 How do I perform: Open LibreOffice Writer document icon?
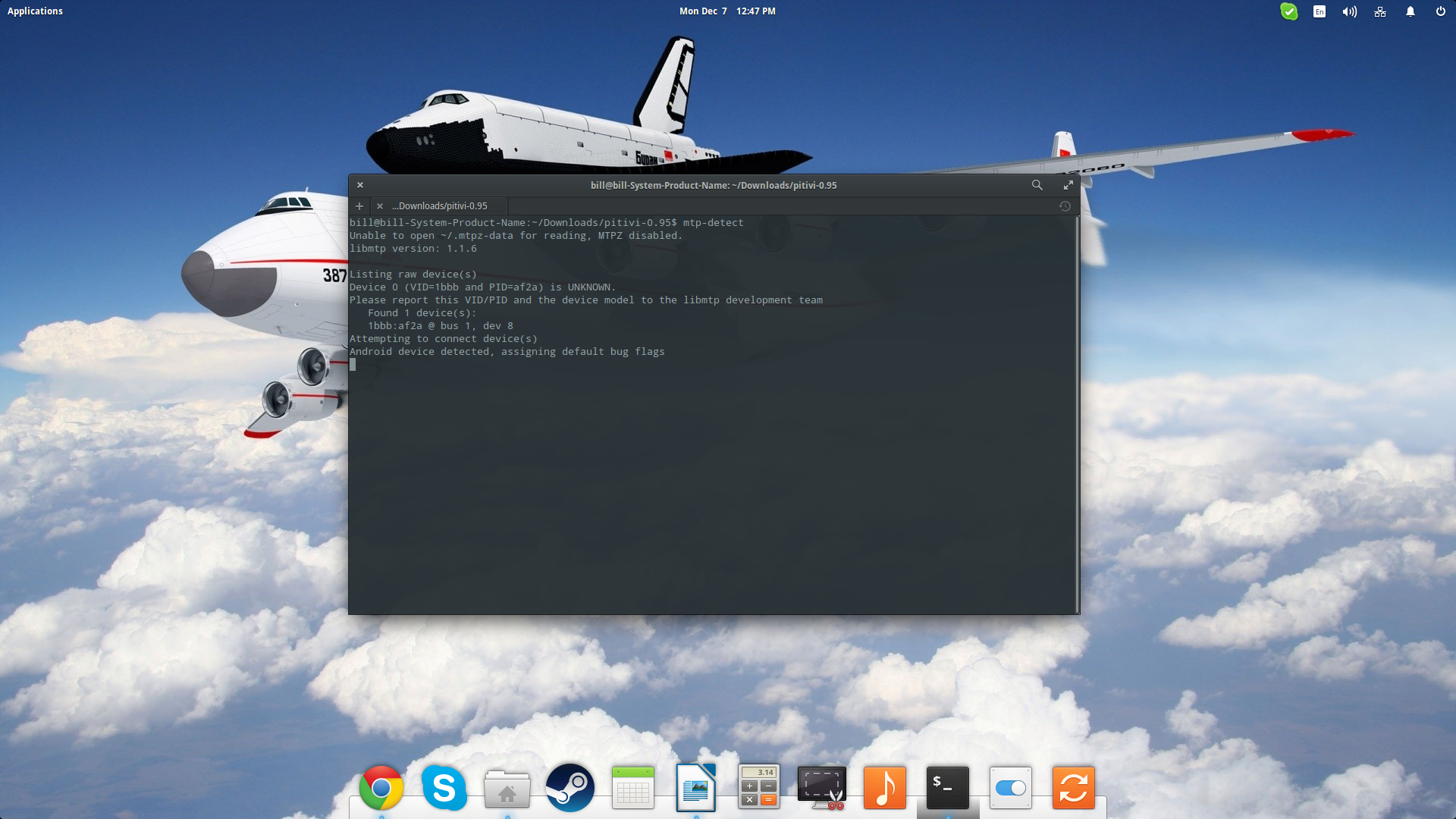pos(695,788)
